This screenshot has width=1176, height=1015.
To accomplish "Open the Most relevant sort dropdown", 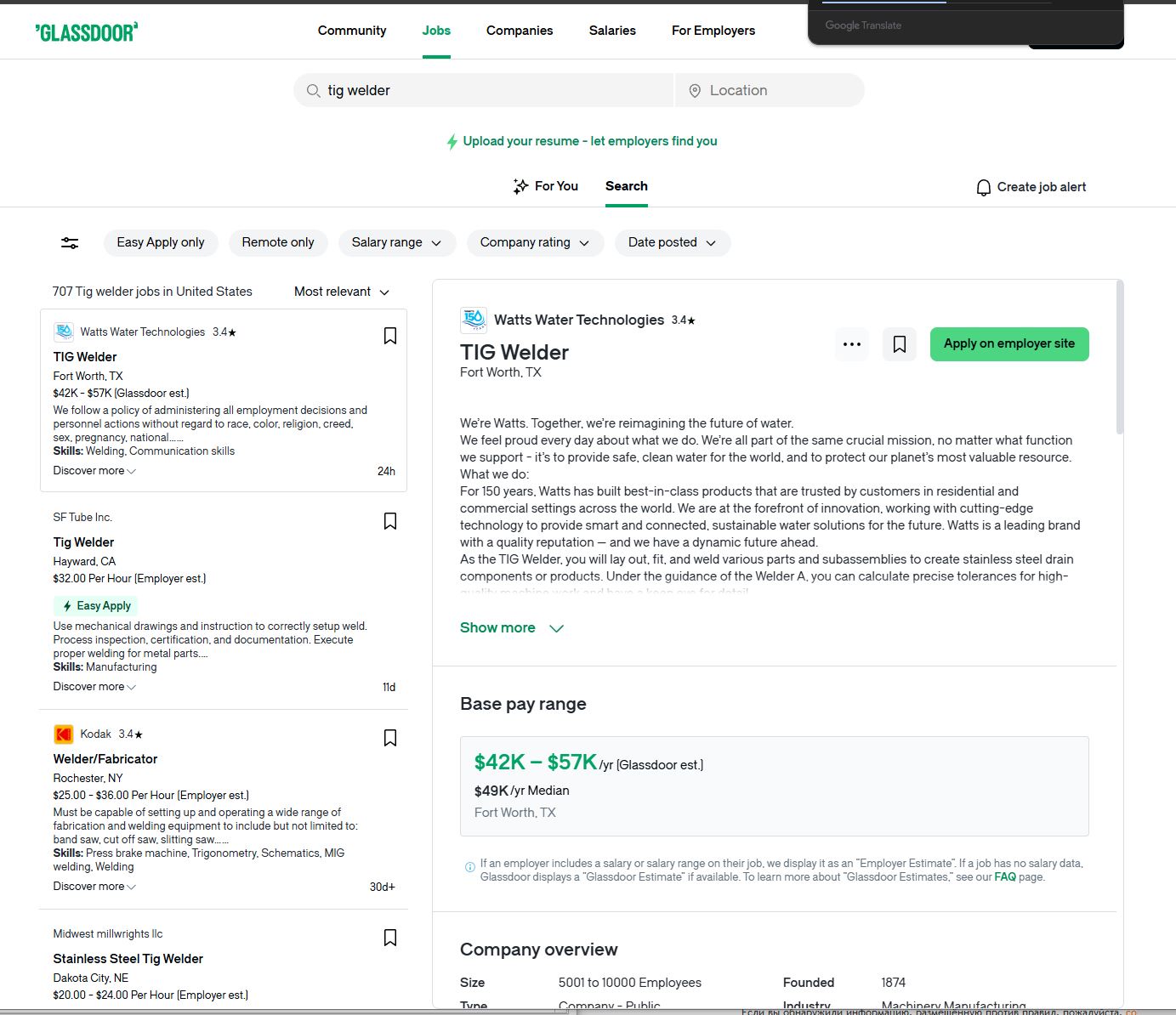I will click(x=342, y=292).
